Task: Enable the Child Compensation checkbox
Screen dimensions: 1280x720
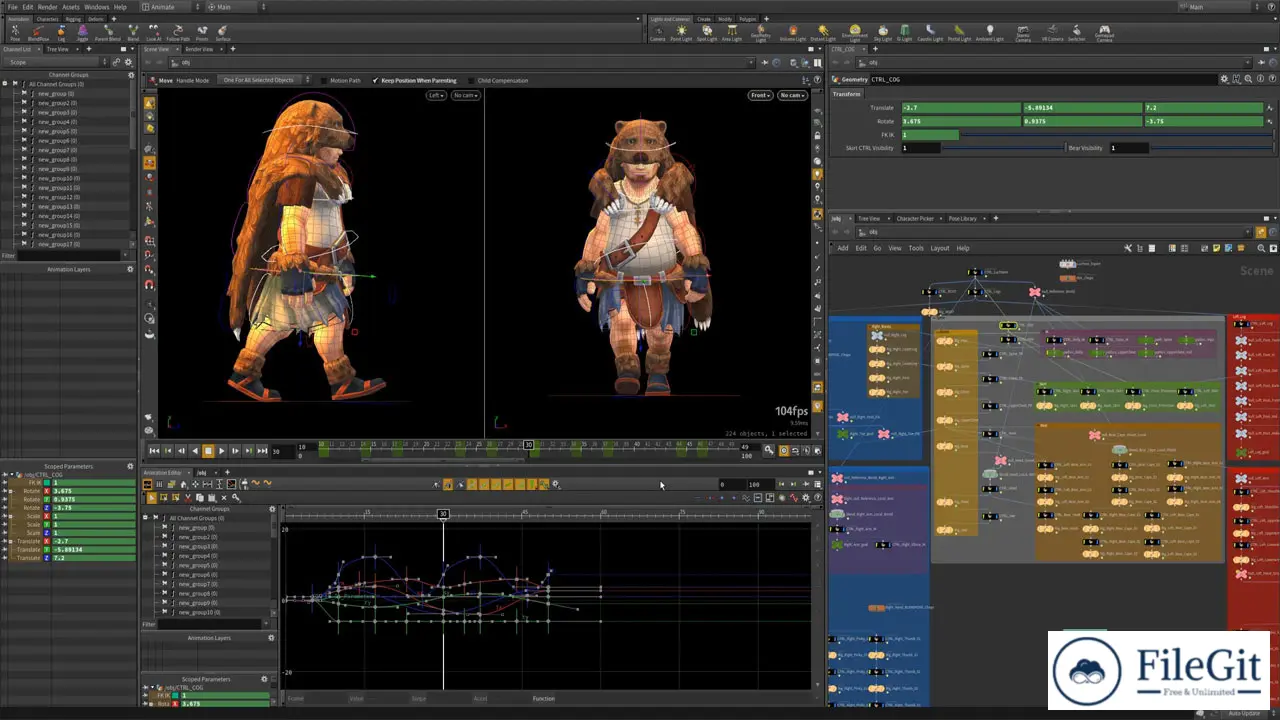Action: (471, 80)
